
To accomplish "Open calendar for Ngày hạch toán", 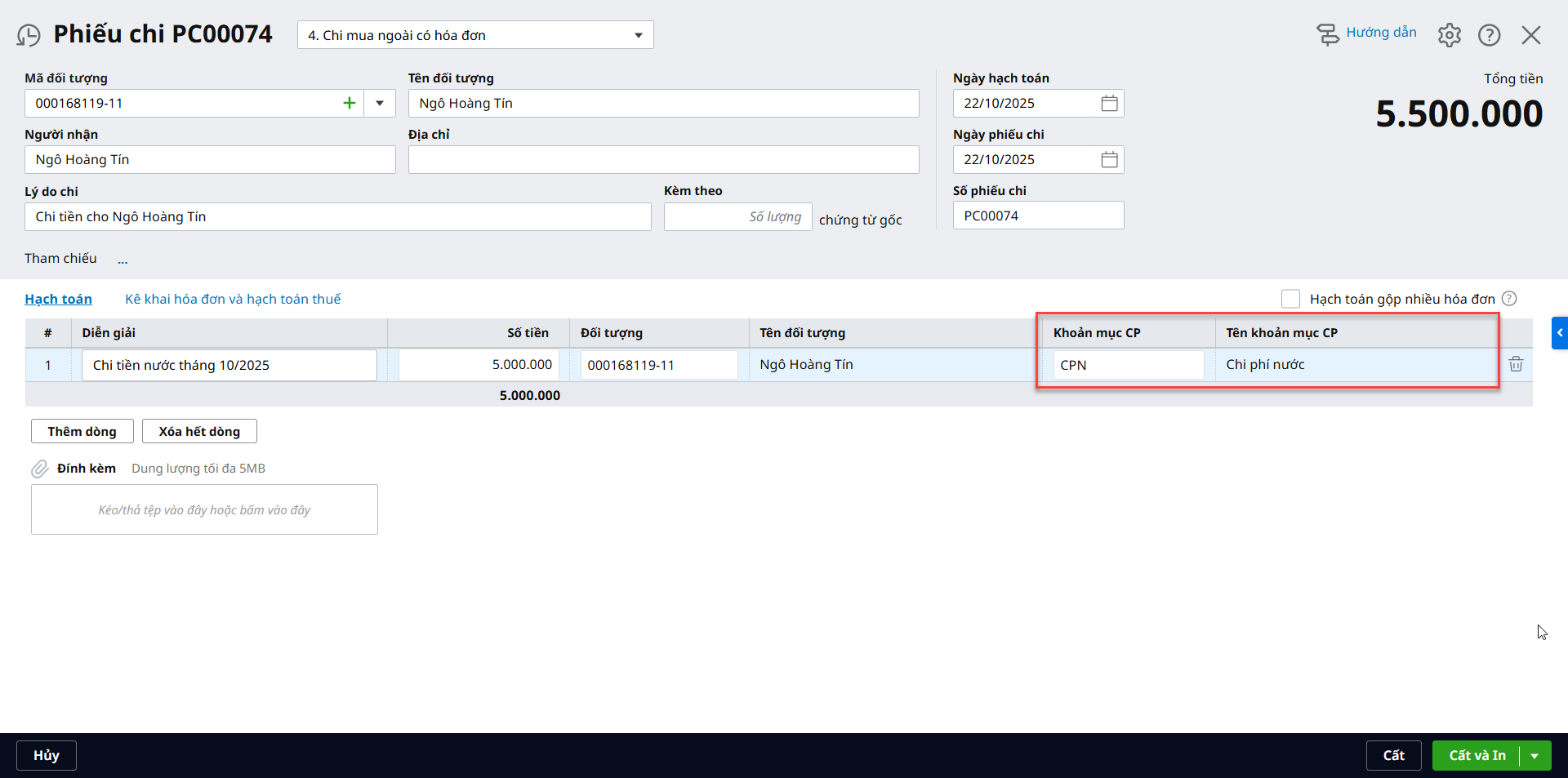I will tap(1109, 103).
